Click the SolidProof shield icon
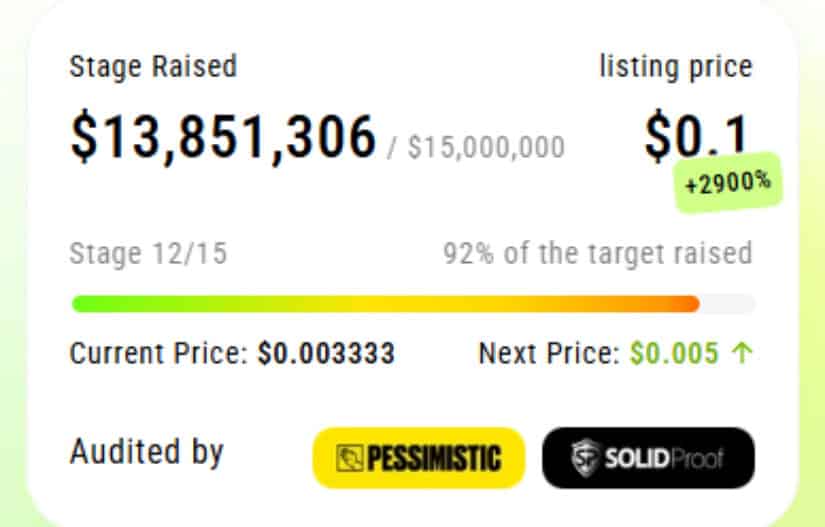This screenshot has height=527, width=825. (586, 458)
